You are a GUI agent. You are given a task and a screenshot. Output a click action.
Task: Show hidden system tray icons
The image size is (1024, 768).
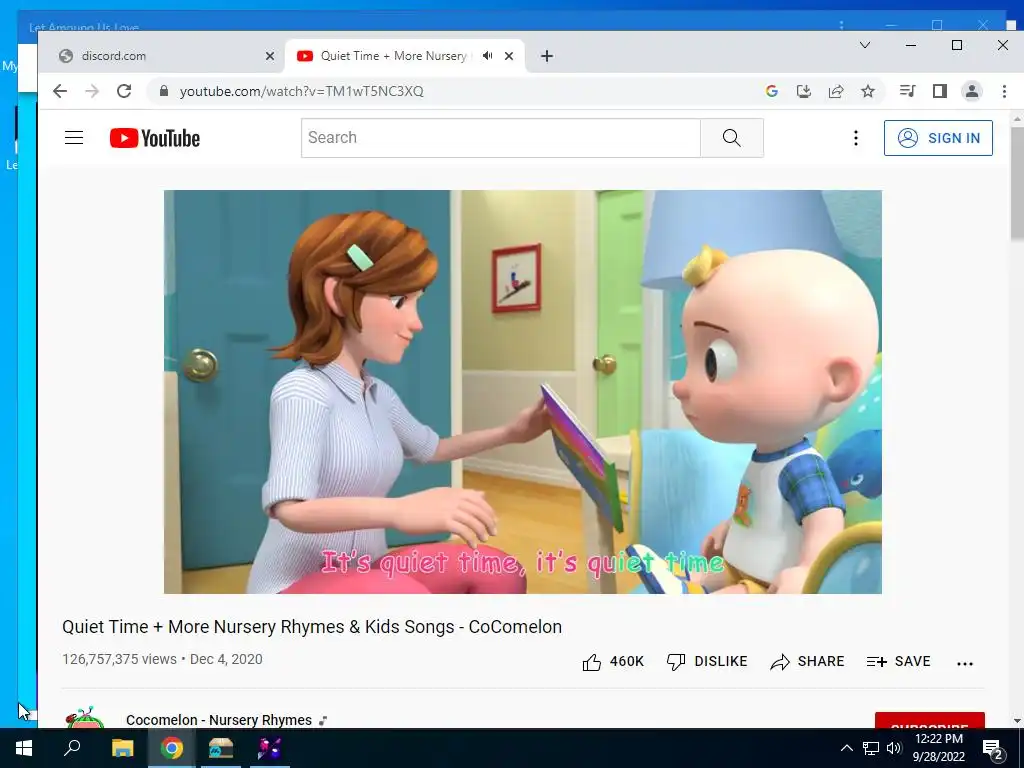click(846, 748)
